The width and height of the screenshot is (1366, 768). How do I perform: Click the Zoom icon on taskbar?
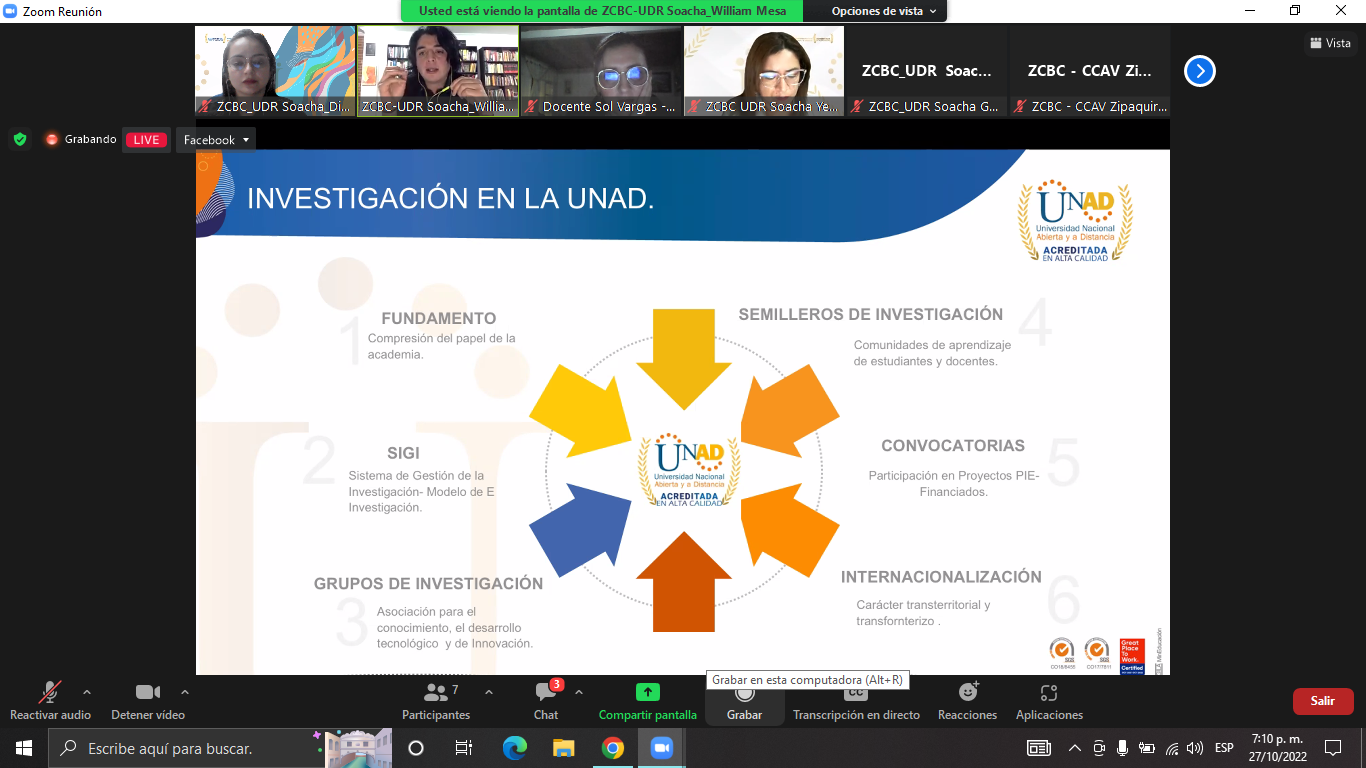pos(661,748)
